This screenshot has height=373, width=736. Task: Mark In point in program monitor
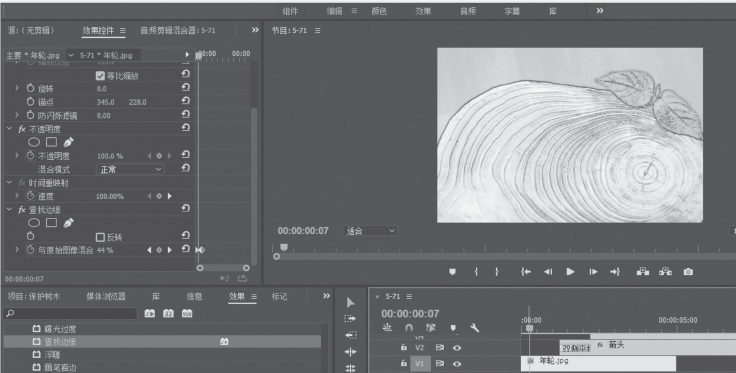pyautogui.click(x=476, y=272)
